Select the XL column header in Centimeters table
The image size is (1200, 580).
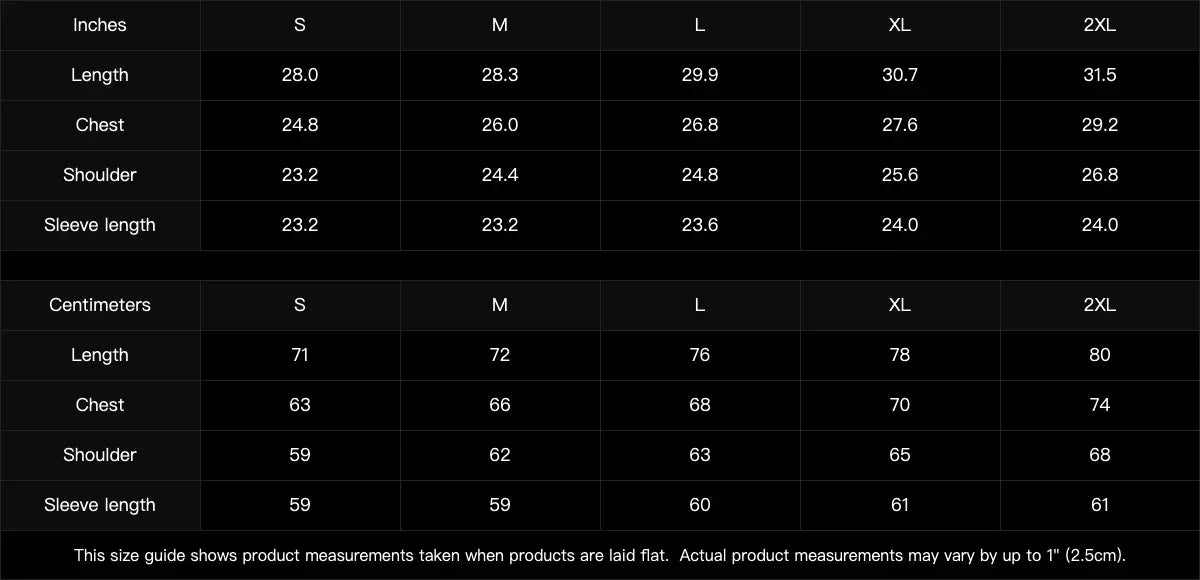[900, 305]
